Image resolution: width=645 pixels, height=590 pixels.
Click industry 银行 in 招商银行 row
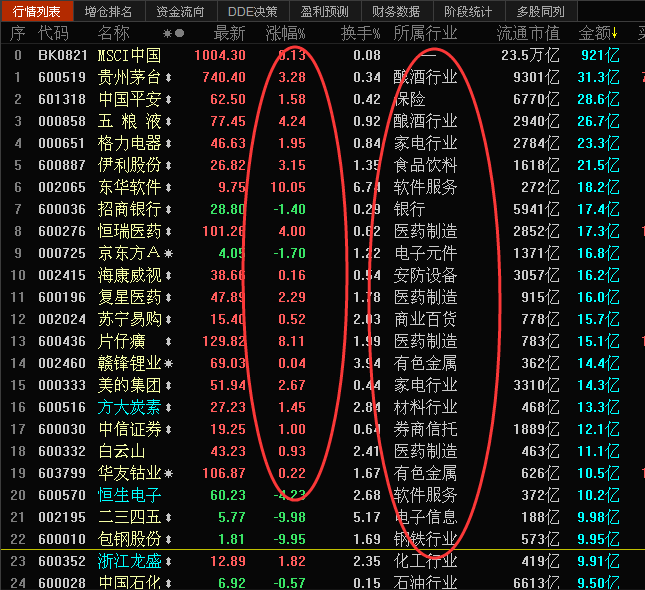409,209
